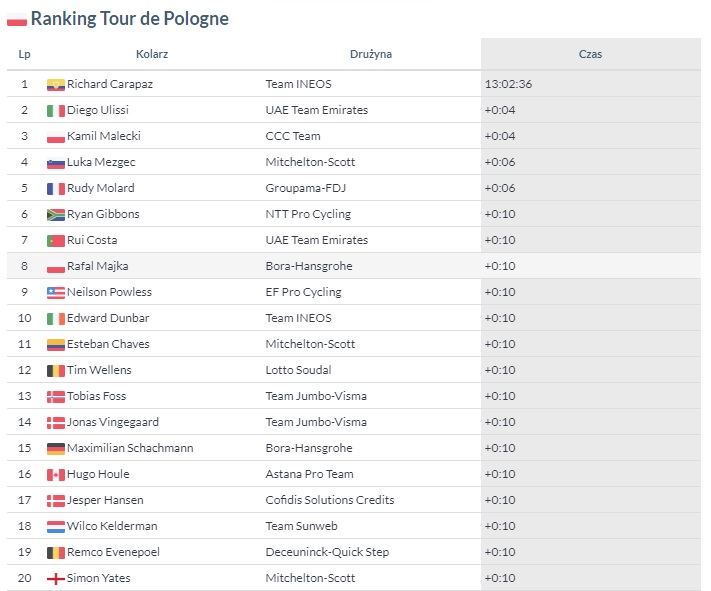The width and height of the screenshot is (711, 591).
Task: Click US flag beside Neilson Powless
Action: tap(56, 293)
